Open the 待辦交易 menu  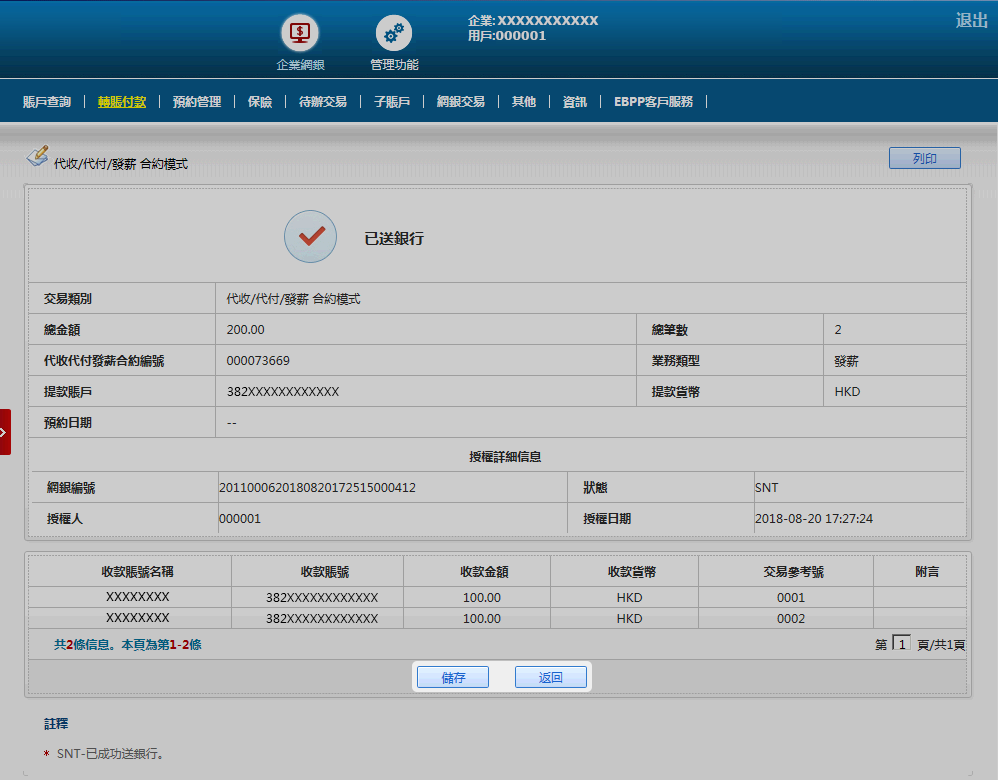(322, 101)
